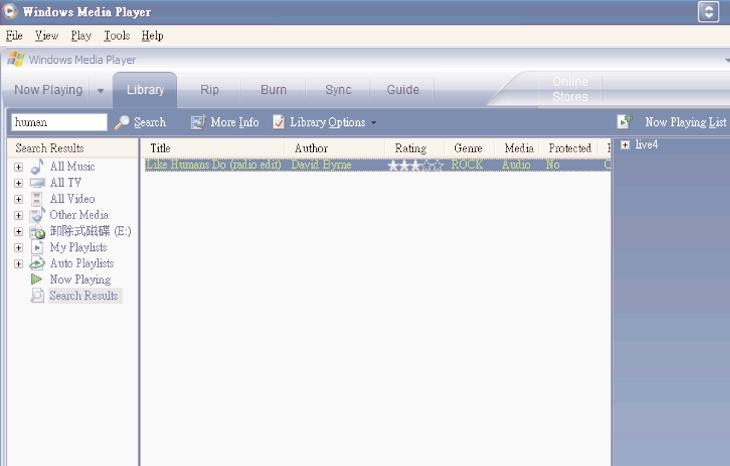
Task: Click the 'Search Results' pane header
Action: pyautogui.click(x=73, y=148)
